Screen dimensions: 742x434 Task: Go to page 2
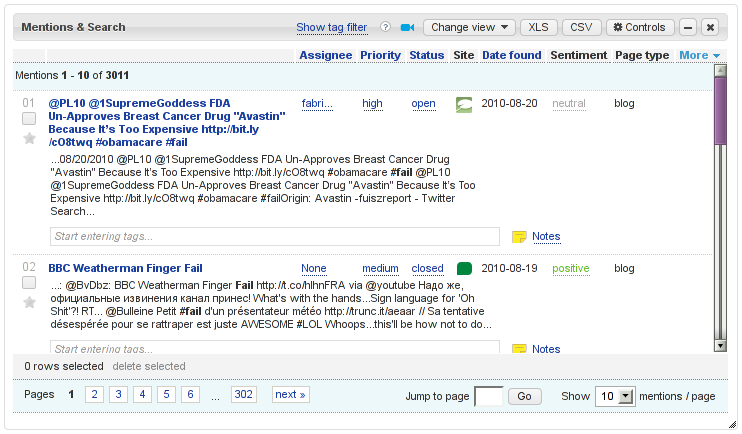tap(94, 394)
